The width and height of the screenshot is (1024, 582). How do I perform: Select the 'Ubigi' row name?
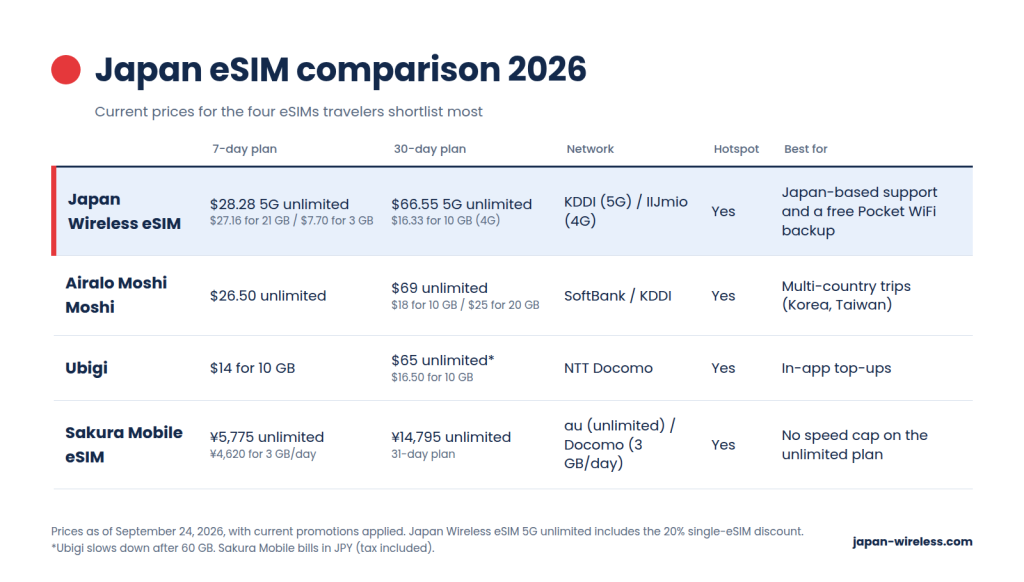(86, 368)
